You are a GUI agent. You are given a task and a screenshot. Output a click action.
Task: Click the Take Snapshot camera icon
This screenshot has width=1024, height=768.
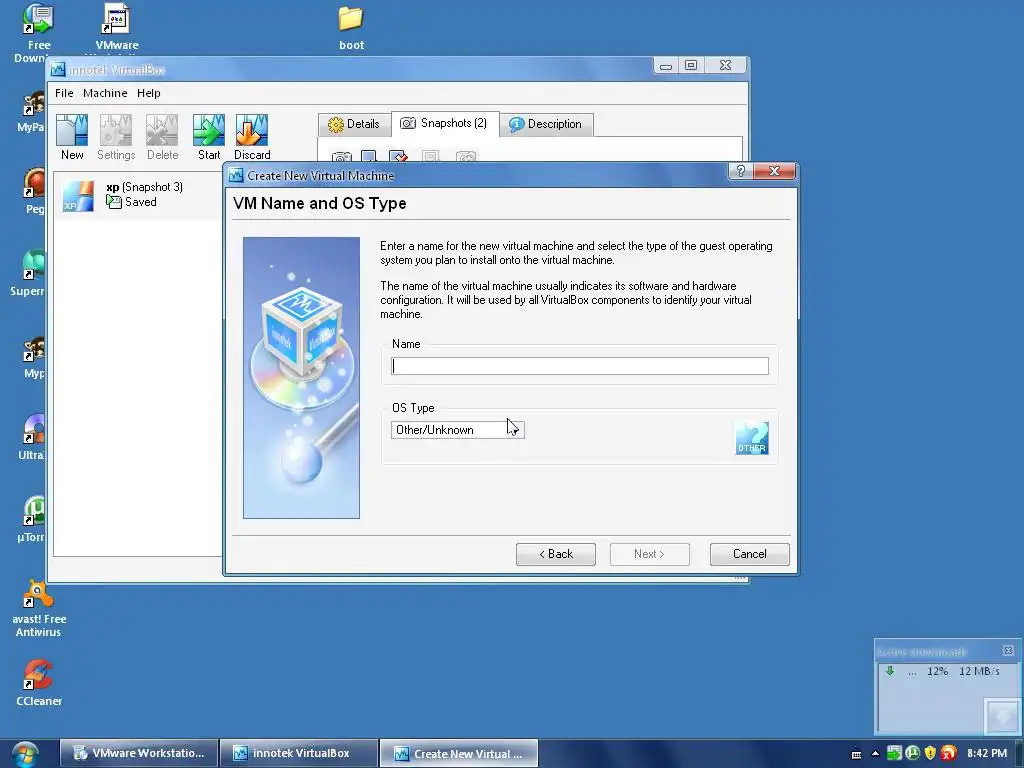point(342,157)
